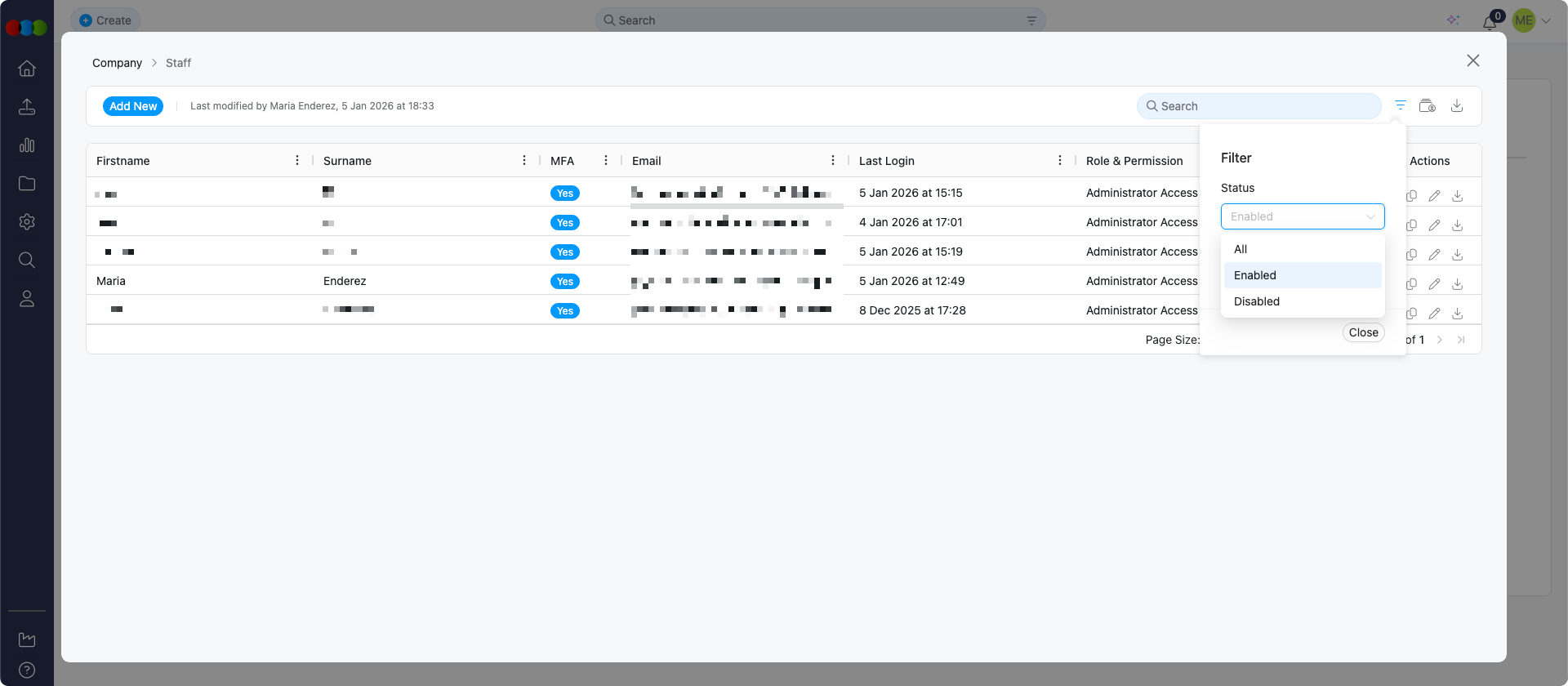This screenshot has height=686, width=1568.
Task: Go to Company in the breadcrumb
Action: (x=117, y=63)
